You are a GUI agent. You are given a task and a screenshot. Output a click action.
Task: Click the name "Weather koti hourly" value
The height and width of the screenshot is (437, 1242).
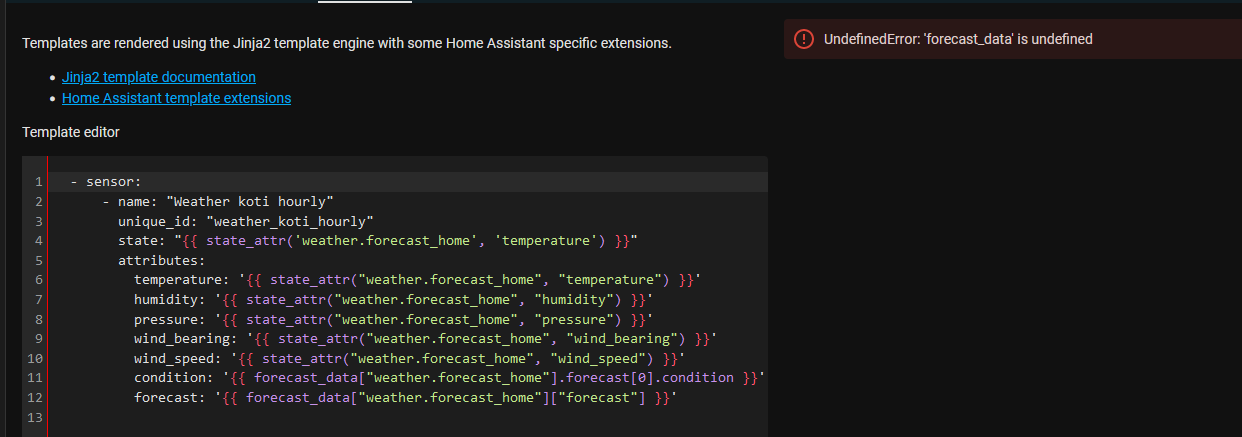[x=249, y=202]
